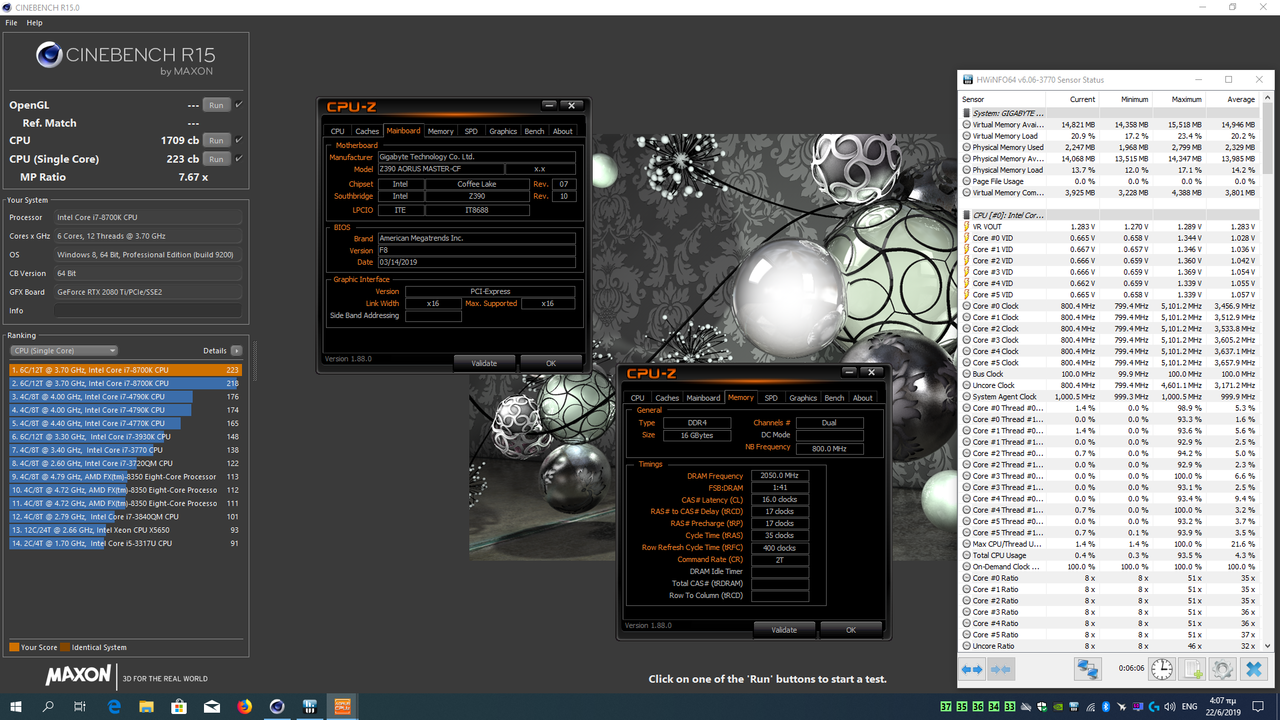This screenshot has width=1280, height=720.
Task: Open Bench tab in Mainboard CPU-Z window
Action: tap(534, 131)
